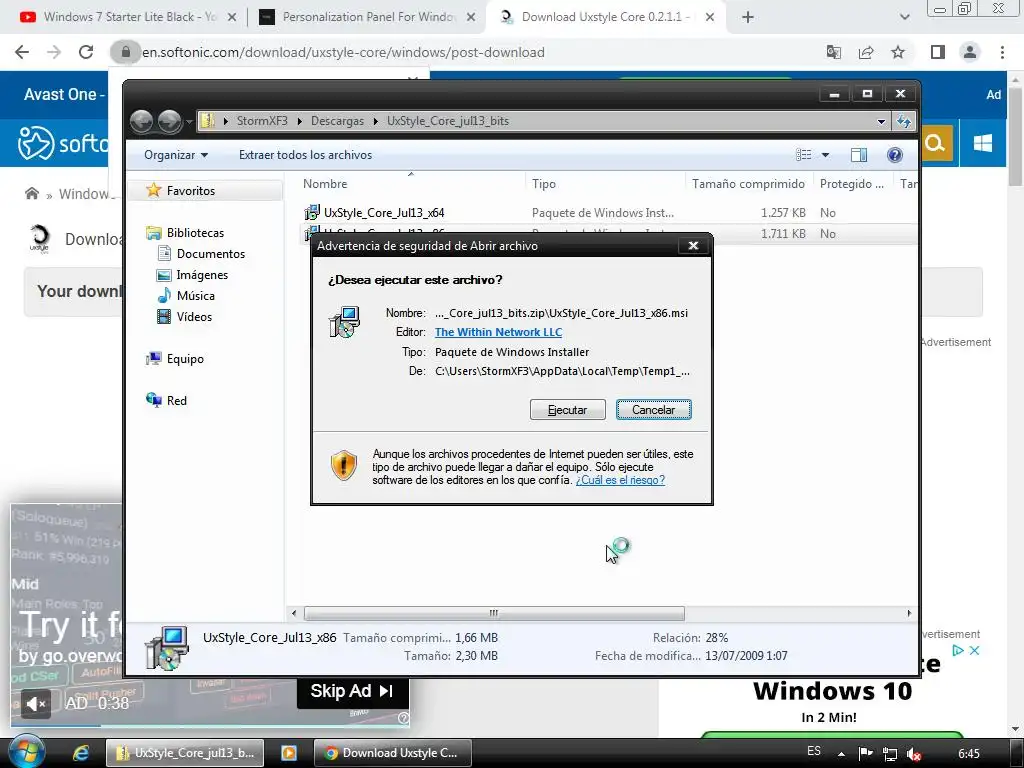Close the Personalization Panel tab
This screenshot has width=1024, height=768.
(471, 17)
